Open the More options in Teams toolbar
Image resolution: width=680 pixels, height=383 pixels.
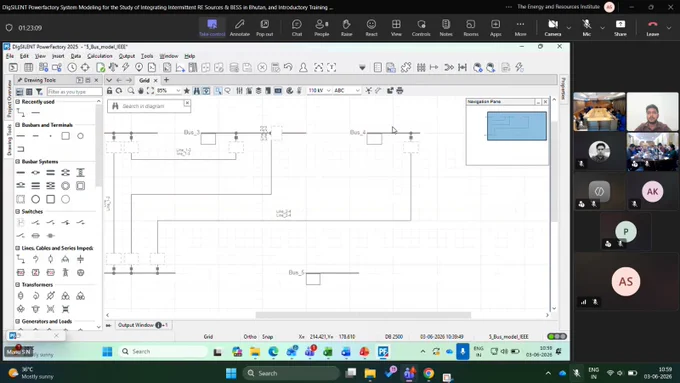[520, 28]
